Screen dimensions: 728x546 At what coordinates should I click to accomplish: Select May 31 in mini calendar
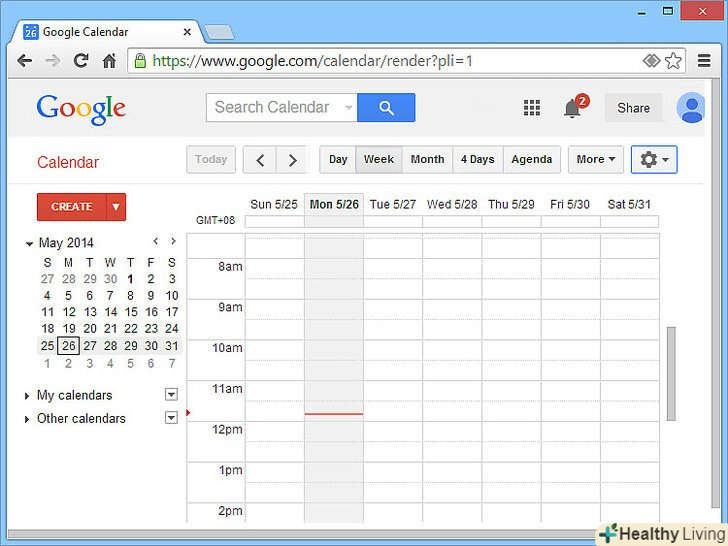coord(172,346)
